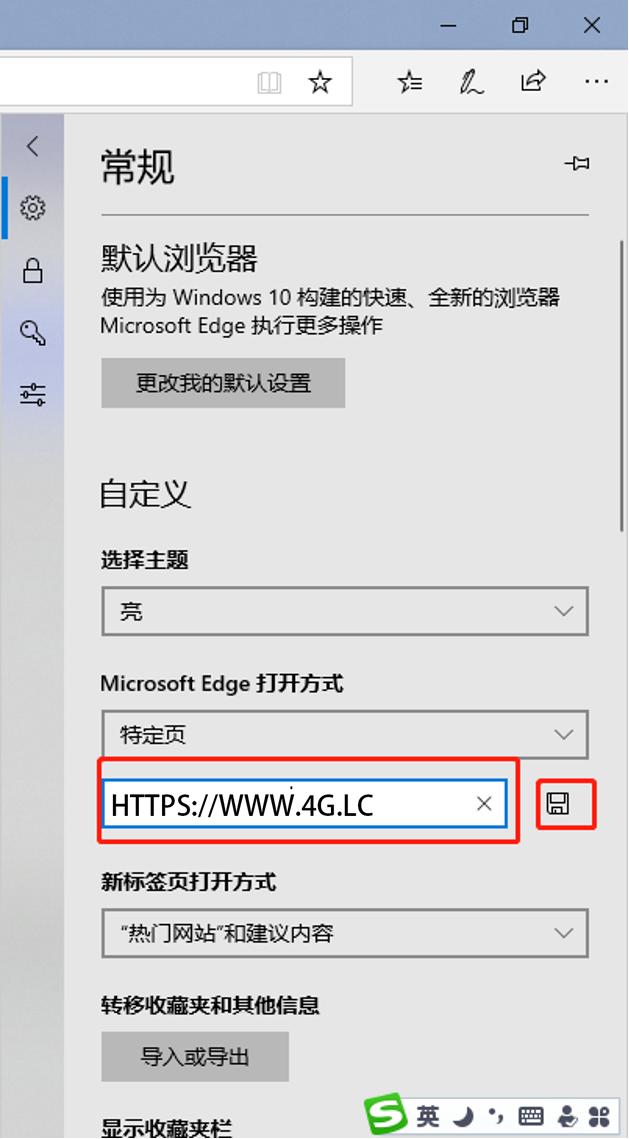Go back using the left chevron
This screenshot has width=629, height=1139.
click(x=33, y=146)
